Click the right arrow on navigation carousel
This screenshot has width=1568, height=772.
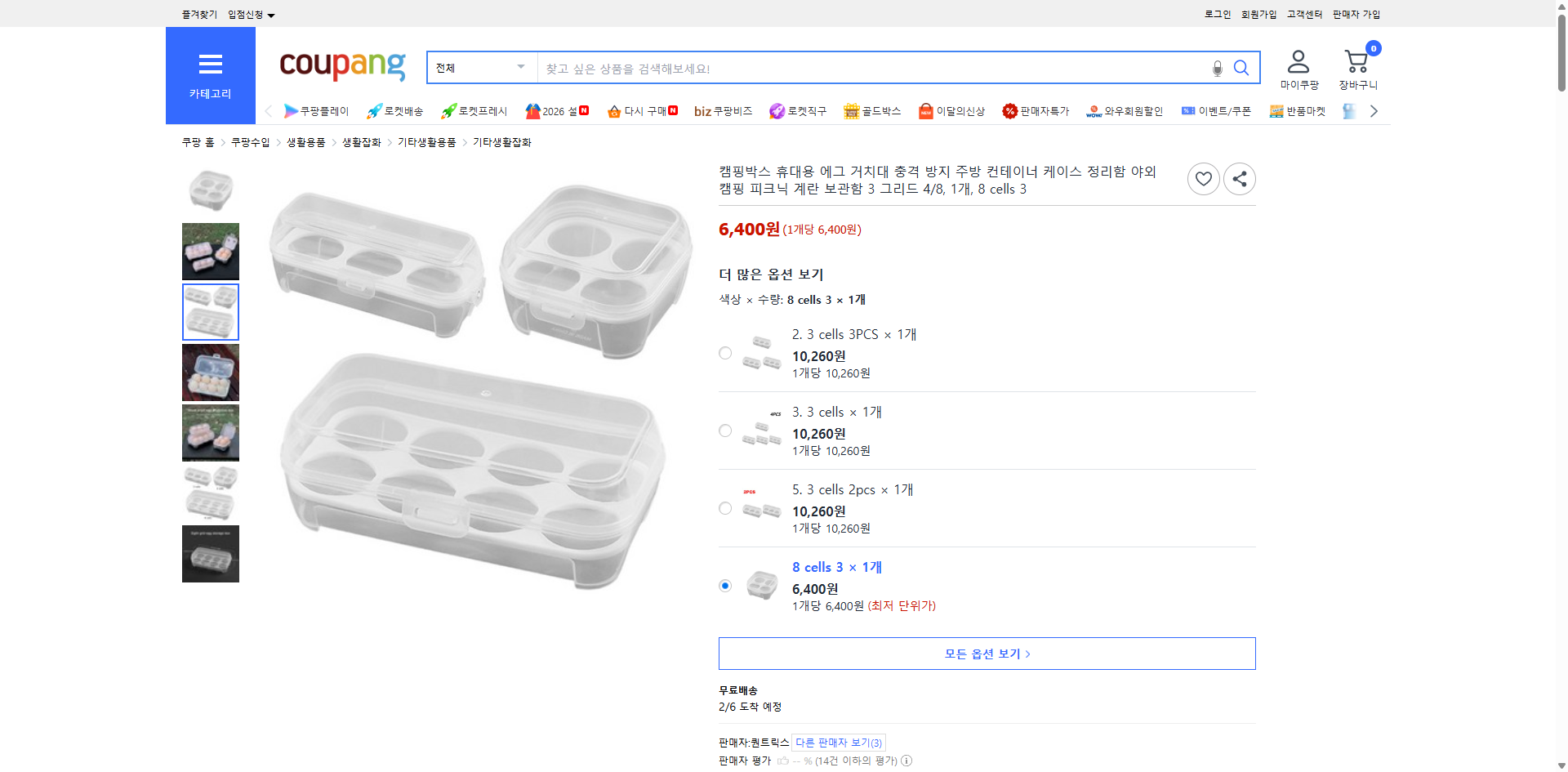[x=1374, y=110]
